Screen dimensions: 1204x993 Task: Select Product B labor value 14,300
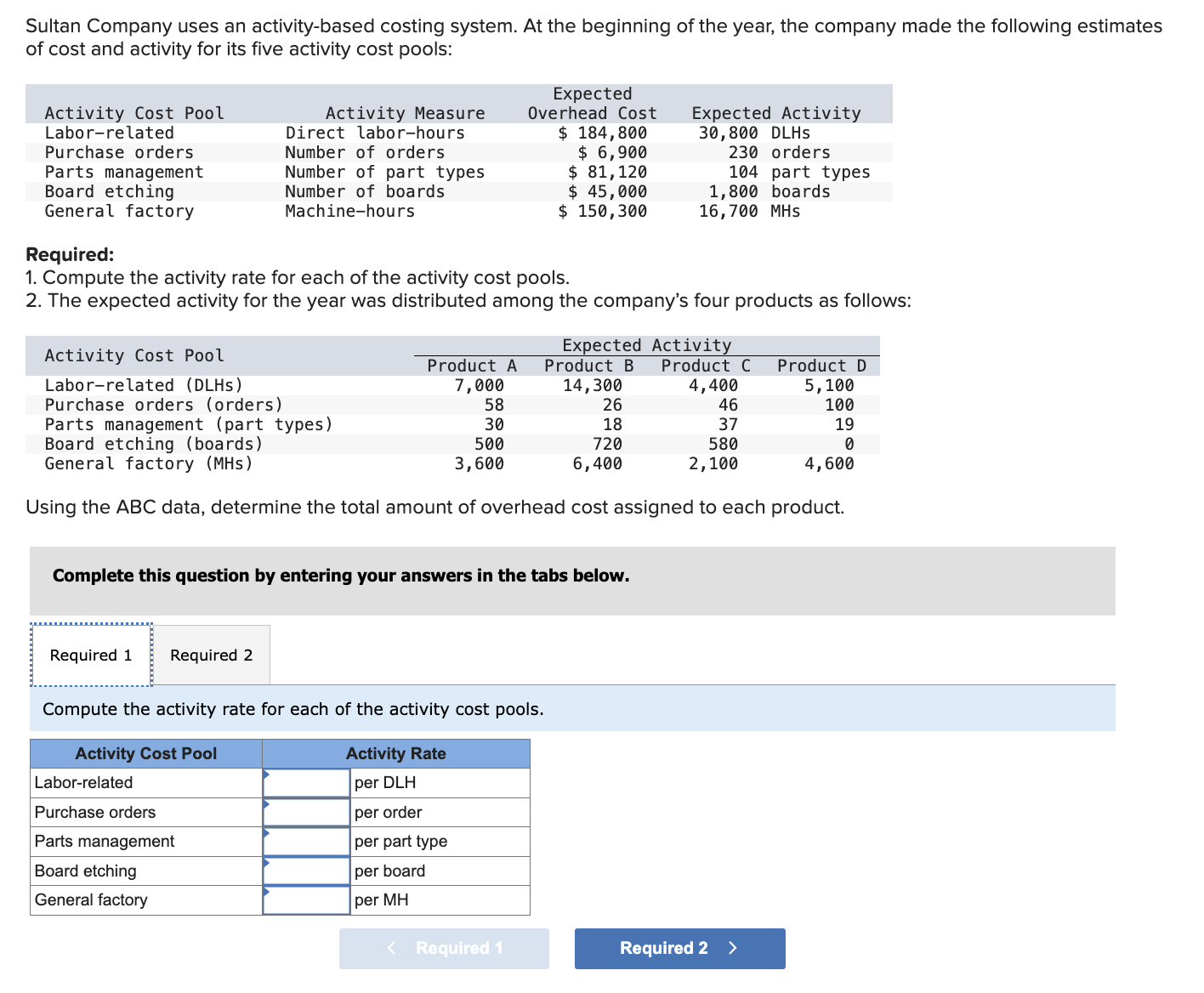pyautogui.click(x=593, y=385)
